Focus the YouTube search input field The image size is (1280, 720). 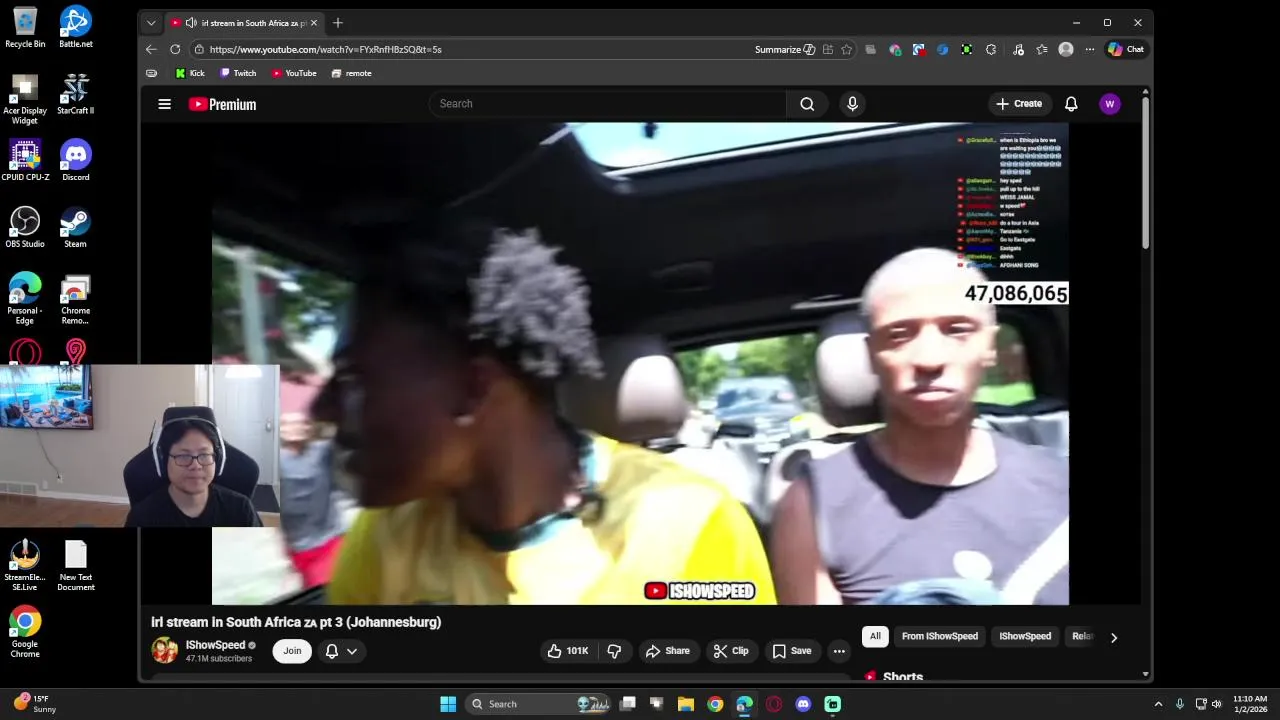tap(608, 104)
